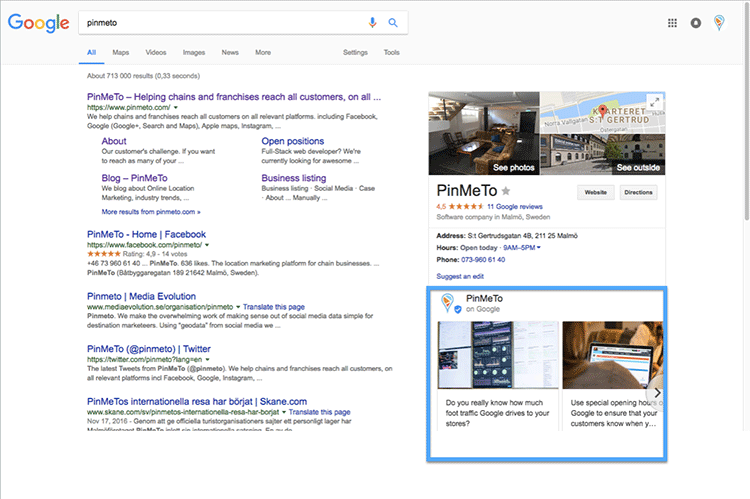The image size is (750, 499).
Task: Click About 713 000 results text
Action: click(x=143, y=76)
